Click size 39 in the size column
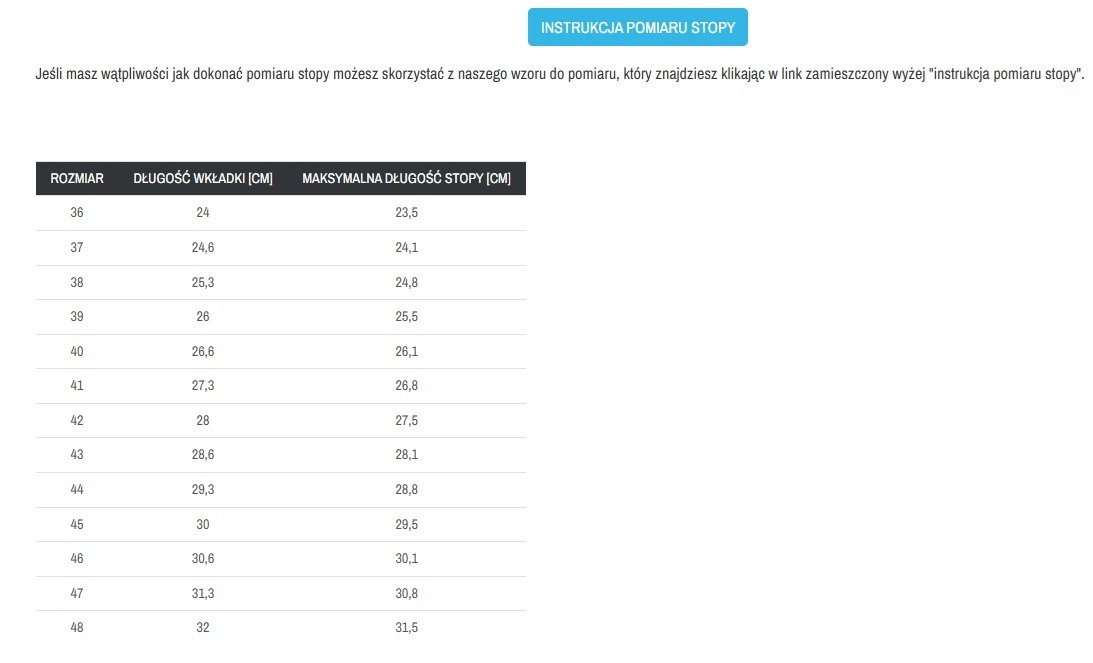1093x663 pixels. click(77, 317)
